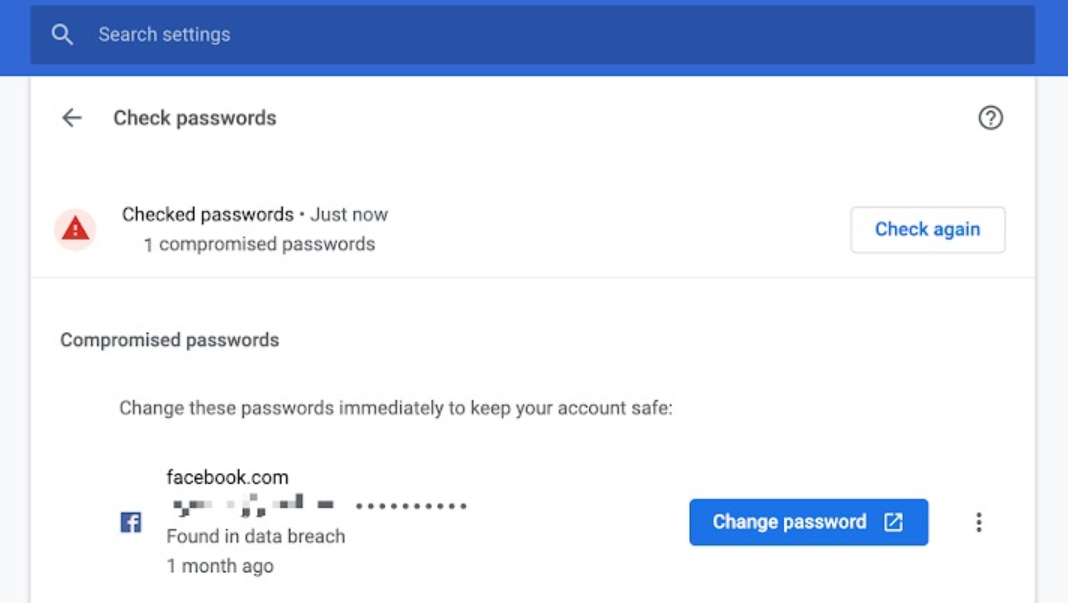Open help with the question mark icon
The width and height of the screenshot is (1068, 603).
pos(990,118)
